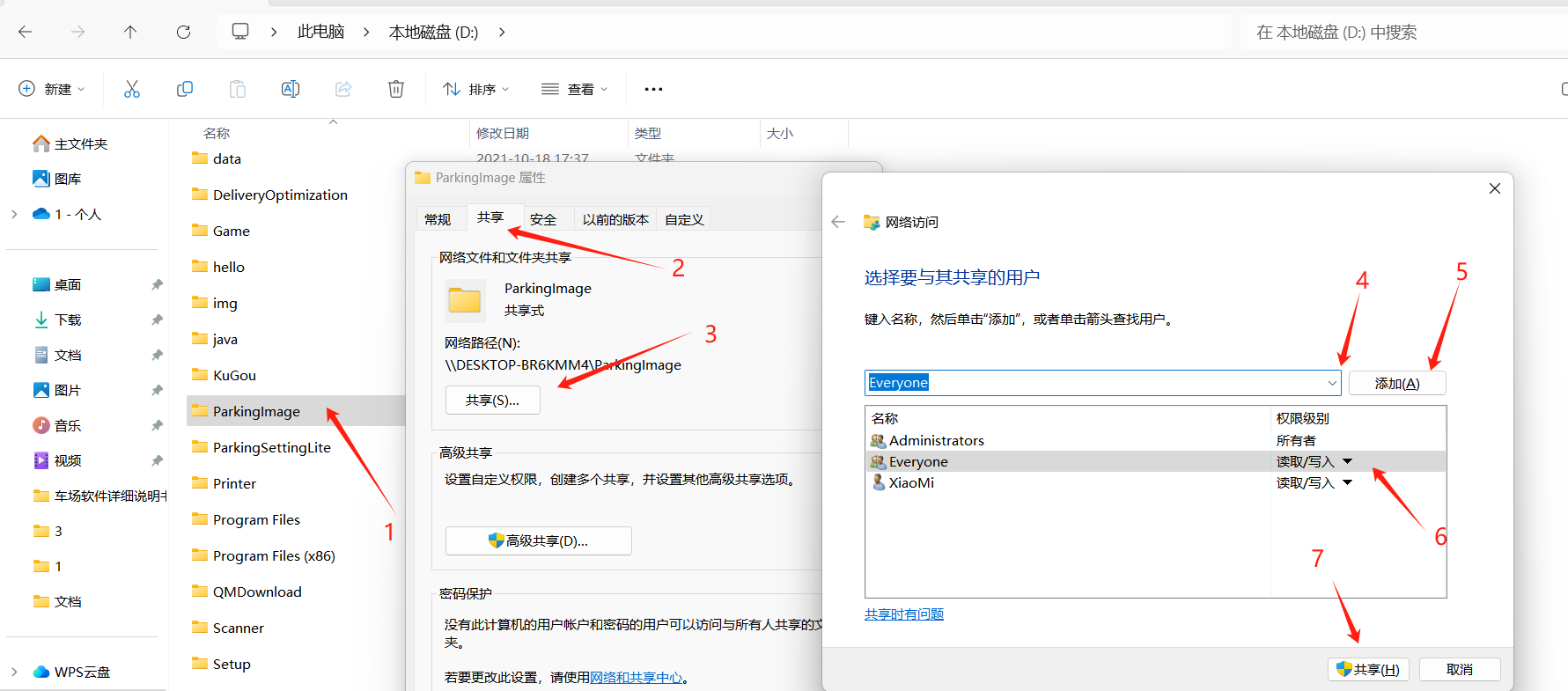
Task: Open the 查看 view dropdown
Action: [x=575, y=89]
